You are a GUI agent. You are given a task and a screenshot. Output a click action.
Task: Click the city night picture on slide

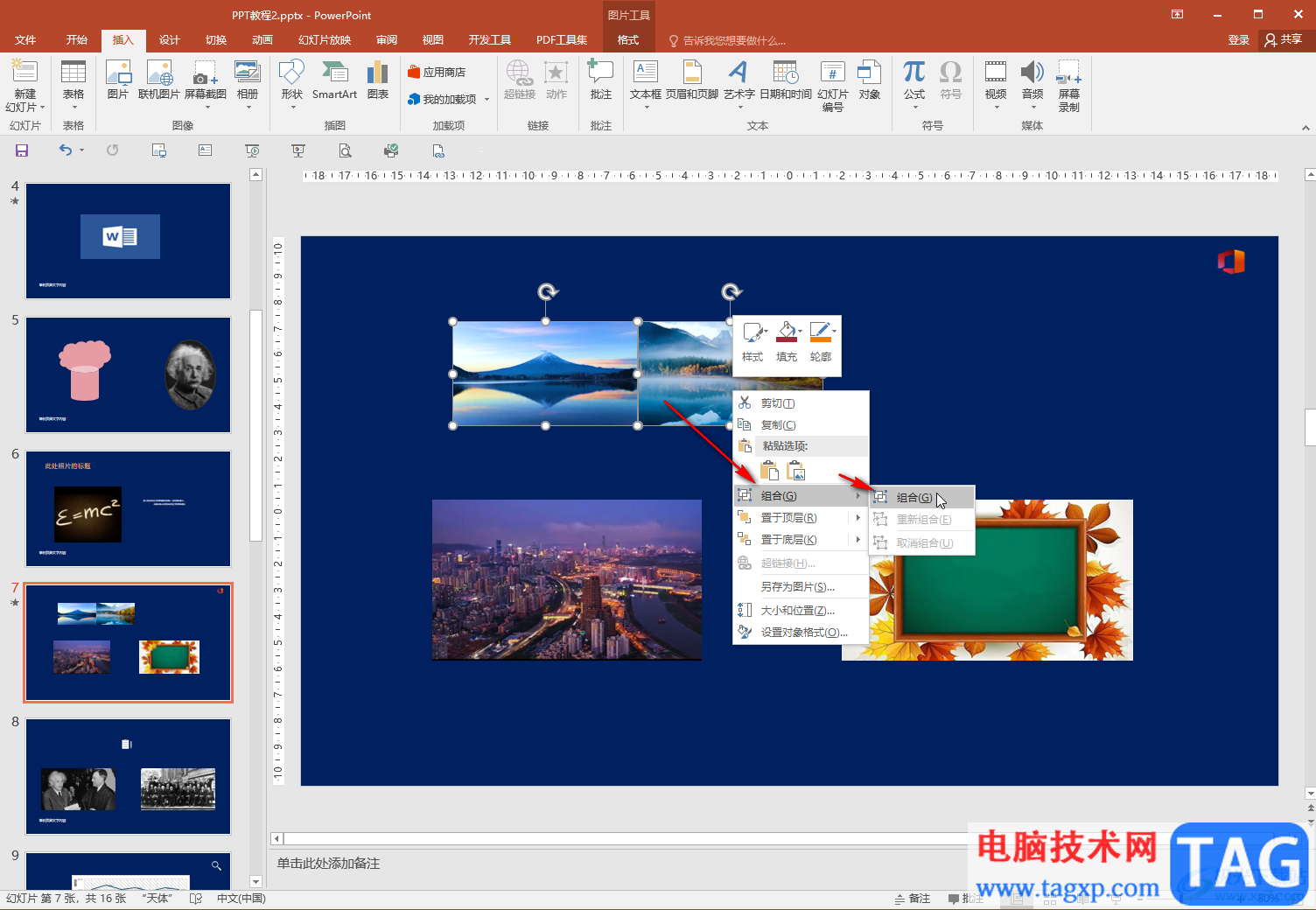(x=566, y=579)
